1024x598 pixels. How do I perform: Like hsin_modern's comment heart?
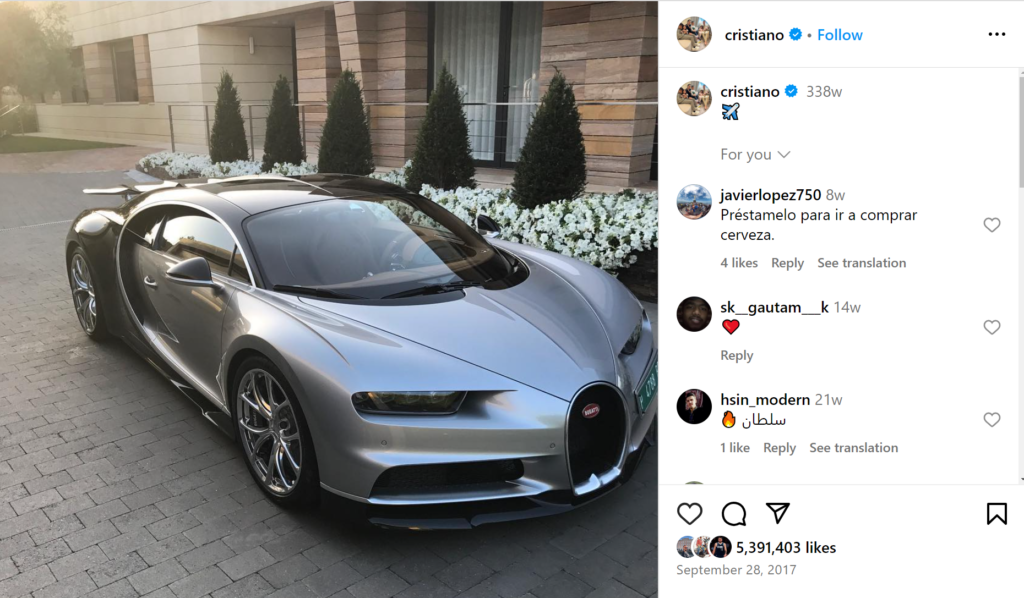[x=991, y=419]
